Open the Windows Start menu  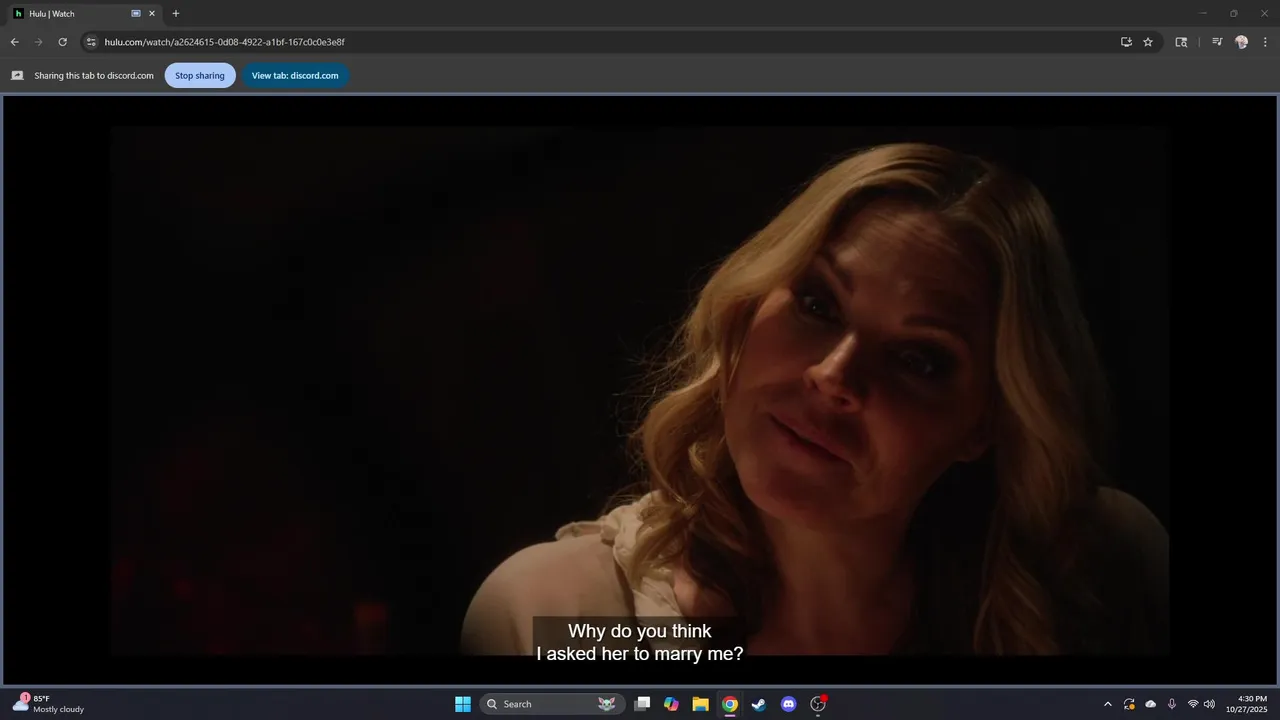463,704
